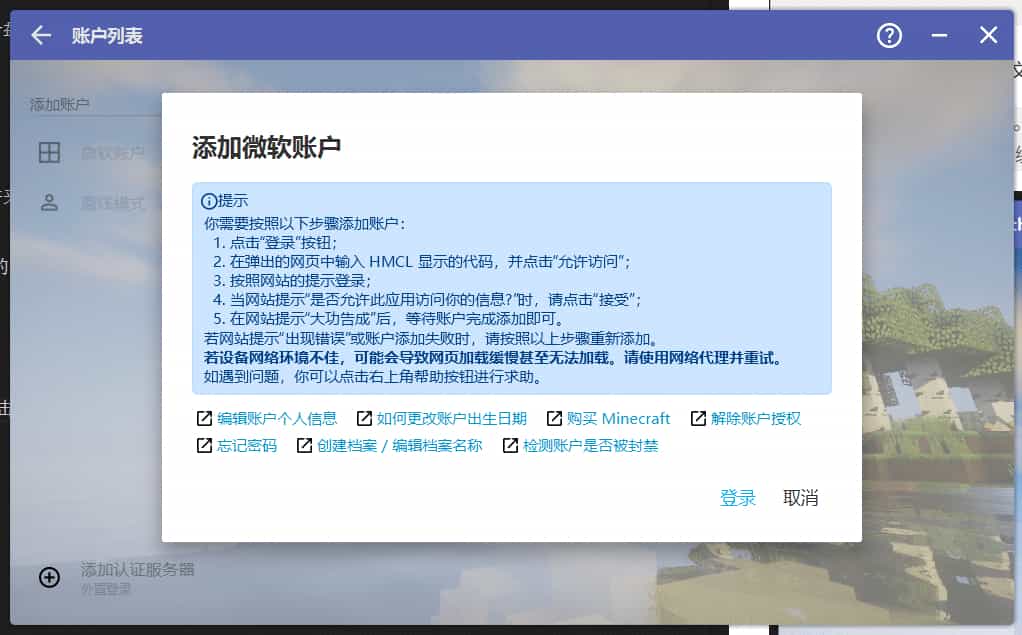Open the help question mark icon
The width and height of the screenshot is (1022, 635).
click(x=889, y=36)
